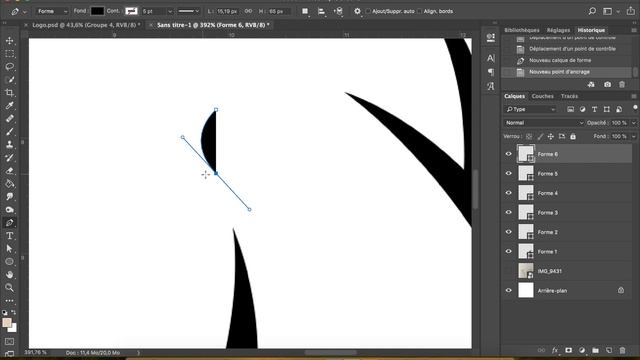Add a layer style with fx icon
The image size is (640, 360).
tap(555, 350)
